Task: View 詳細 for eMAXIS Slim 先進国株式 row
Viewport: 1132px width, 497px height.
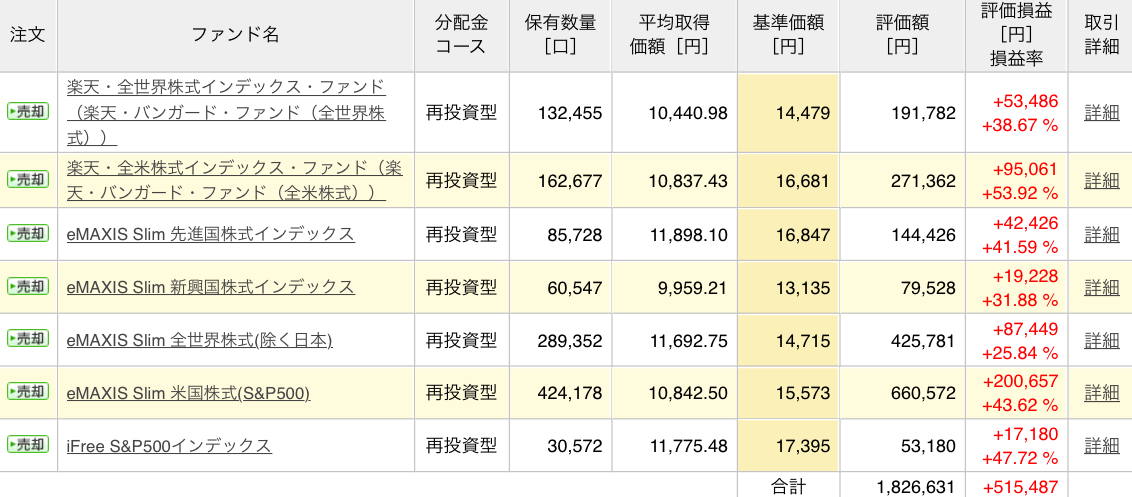Action: (x=1102, y=234)
